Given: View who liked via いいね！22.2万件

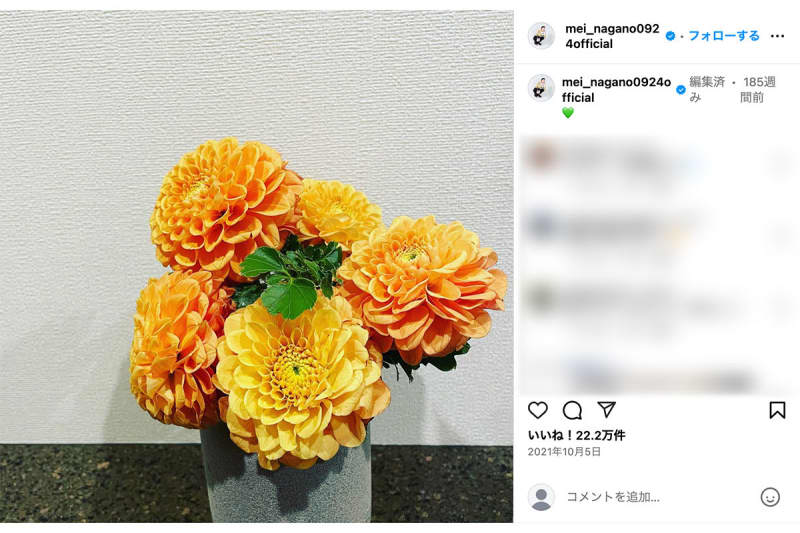Looking at the screenshot, I should coord(576,435).
